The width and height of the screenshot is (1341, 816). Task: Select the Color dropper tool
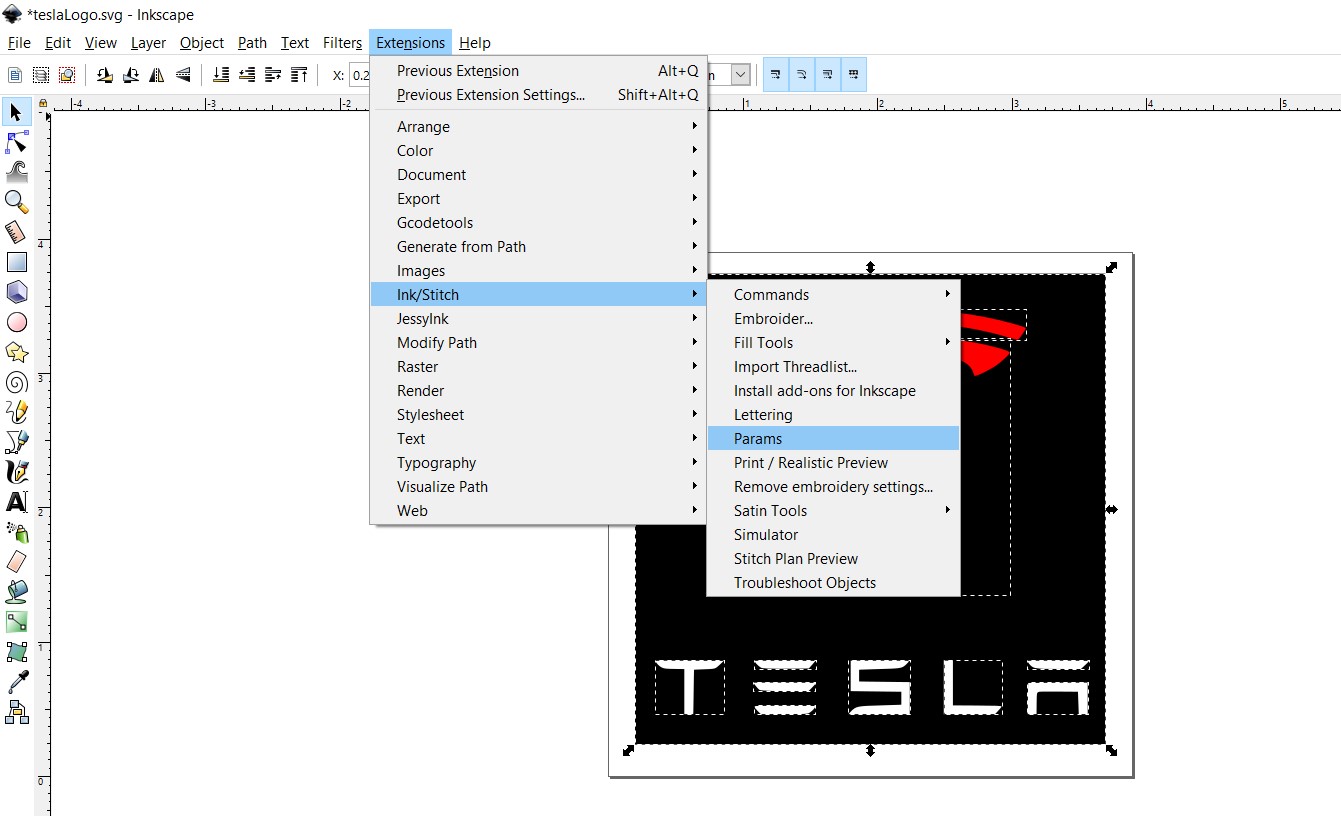click(16, 682)
